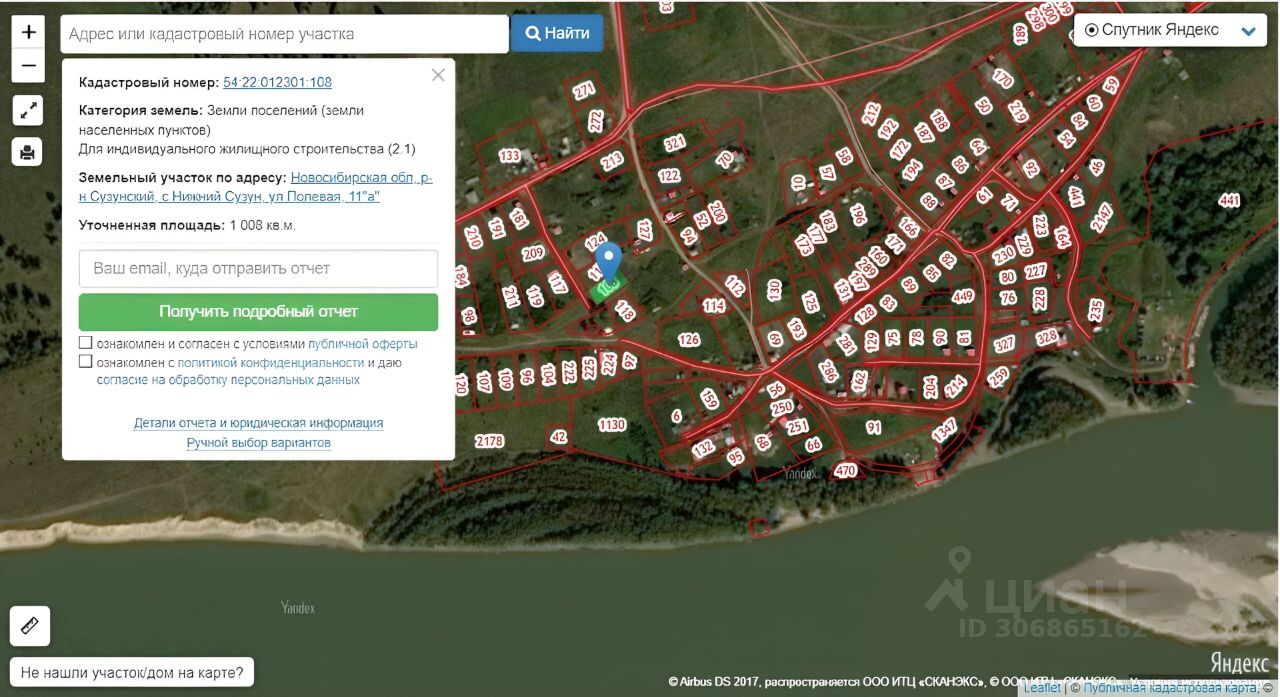Focus the email input for the report
Viewport: 1280px width, 697px height.
tap(258, 269)
